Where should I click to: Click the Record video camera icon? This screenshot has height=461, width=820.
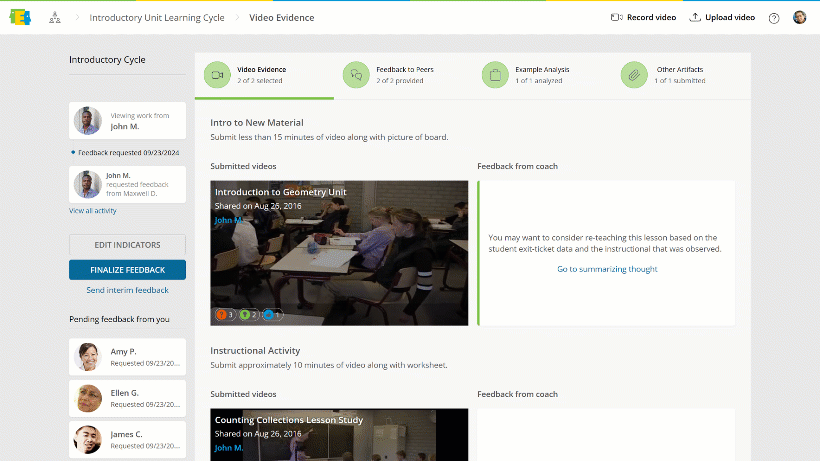(617, 17)
